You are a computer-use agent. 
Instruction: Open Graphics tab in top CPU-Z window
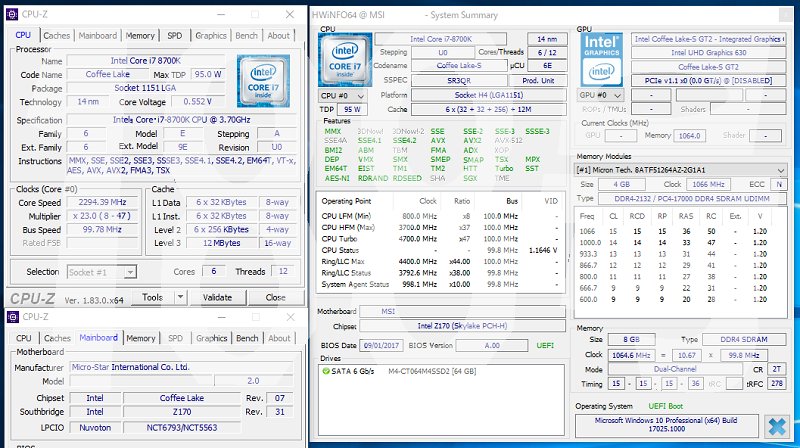tap(211, 35)
